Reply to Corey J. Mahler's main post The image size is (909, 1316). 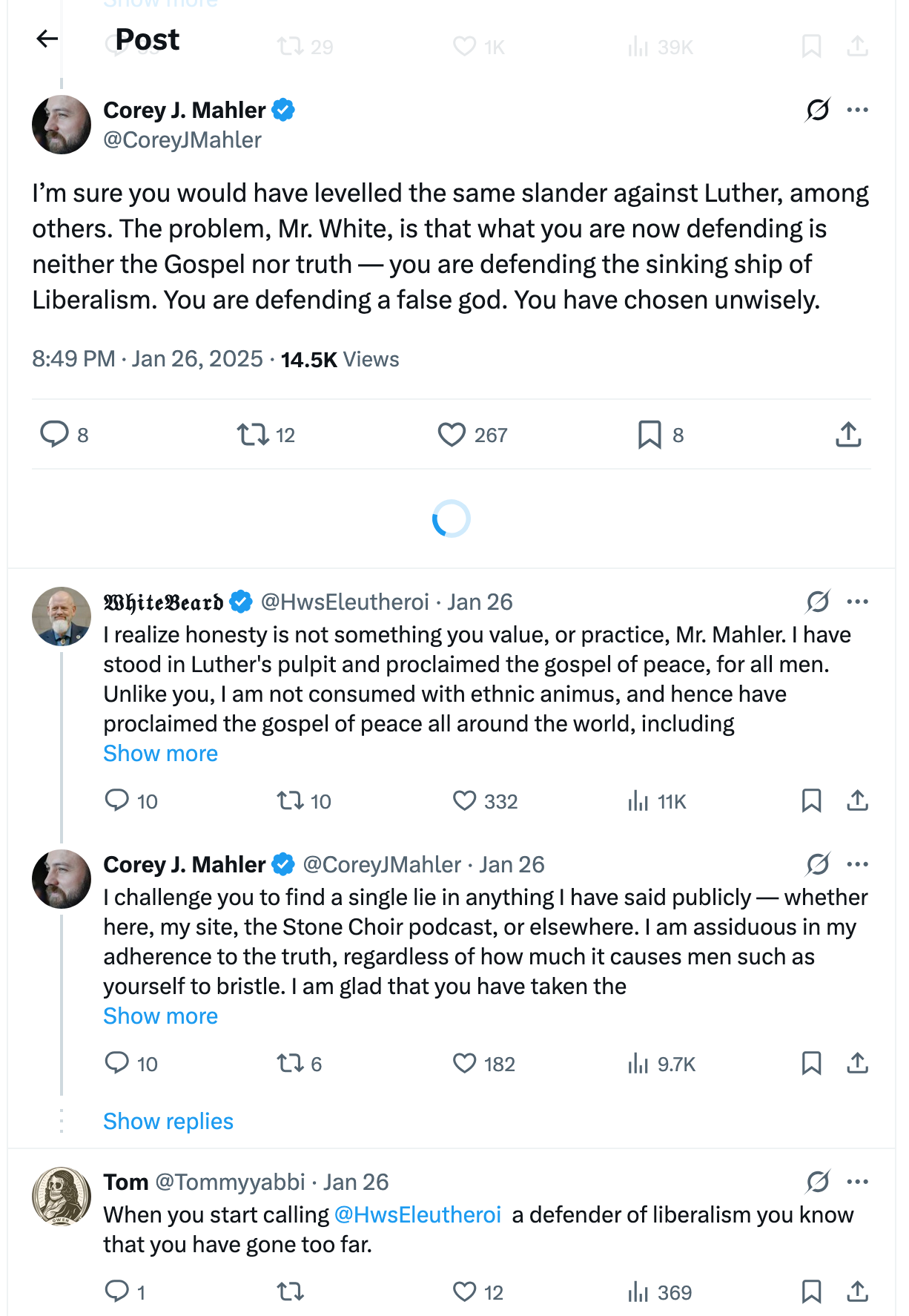pyautogui.click(x=54, y=434)
